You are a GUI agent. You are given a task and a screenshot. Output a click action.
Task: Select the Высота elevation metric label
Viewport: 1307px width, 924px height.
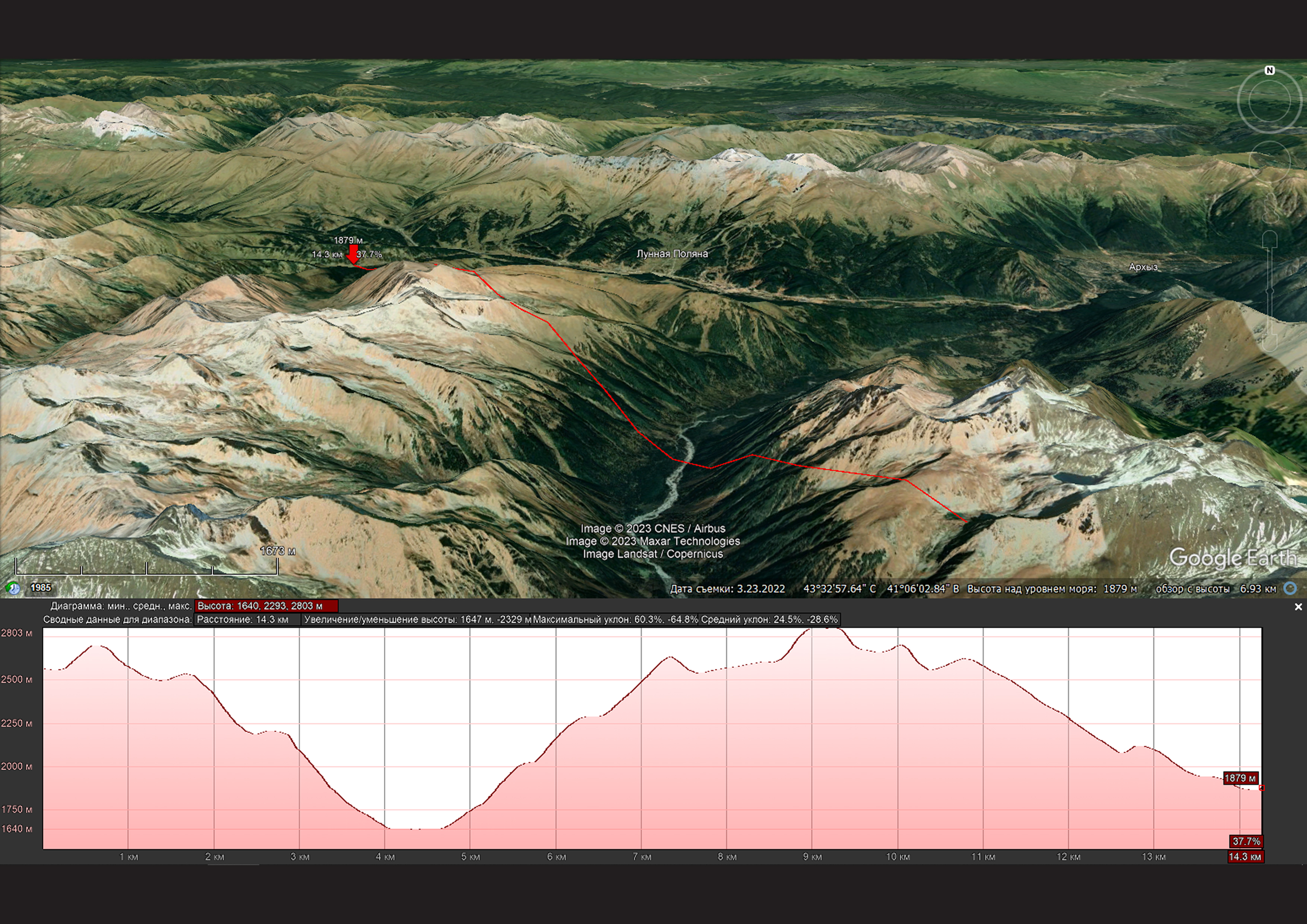[x=266, y=606]
